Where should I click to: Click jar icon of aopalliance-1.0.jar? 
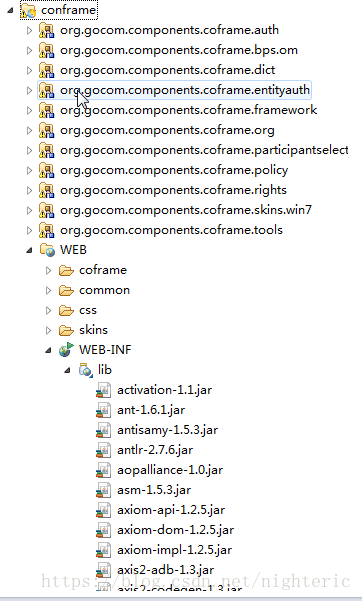click(104, 470)
